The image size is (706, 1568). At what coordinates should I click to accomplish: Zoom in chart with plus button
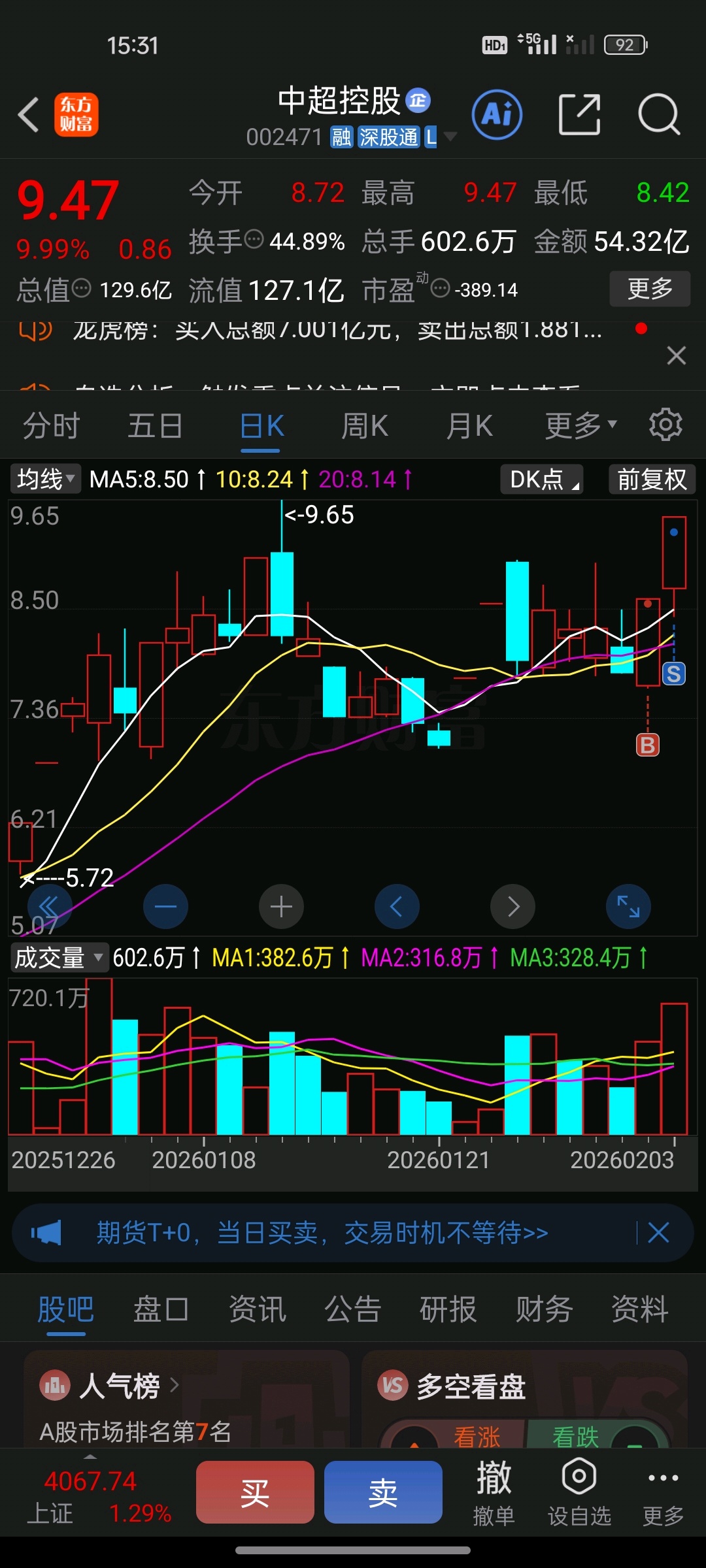tap(281, 906)
